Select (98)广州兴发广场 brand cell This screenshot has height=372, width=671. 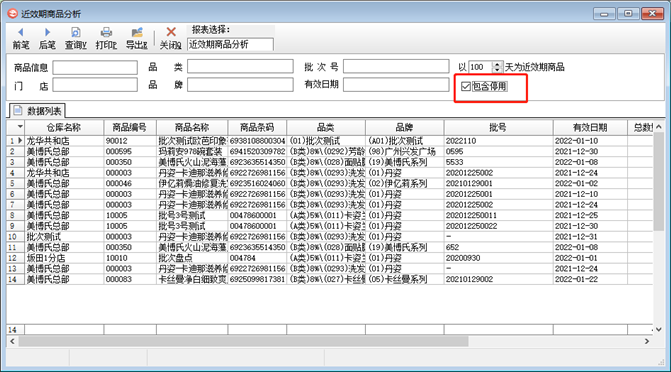(404, 152)
